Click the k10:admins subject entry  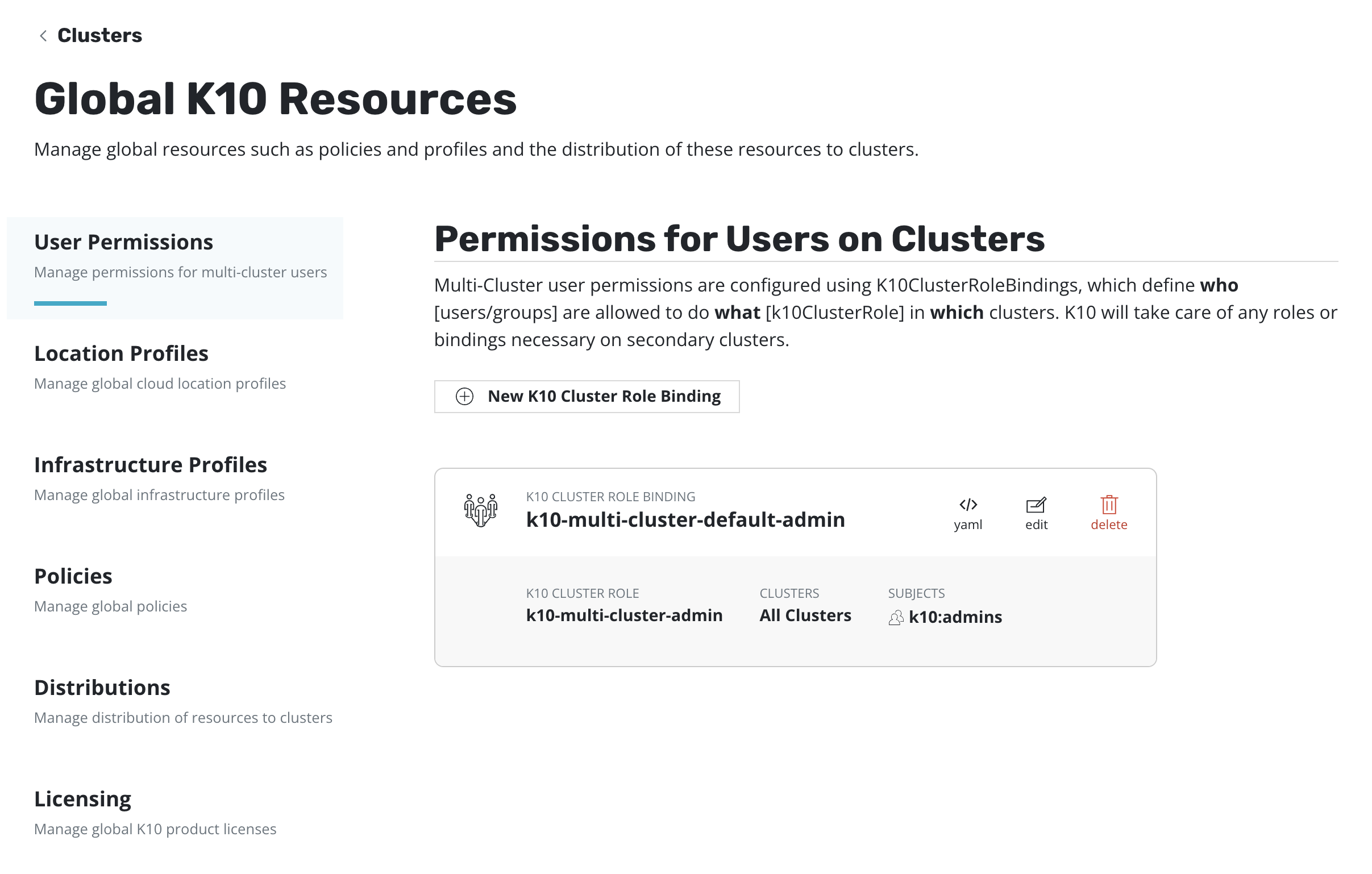tap(955, 617)
